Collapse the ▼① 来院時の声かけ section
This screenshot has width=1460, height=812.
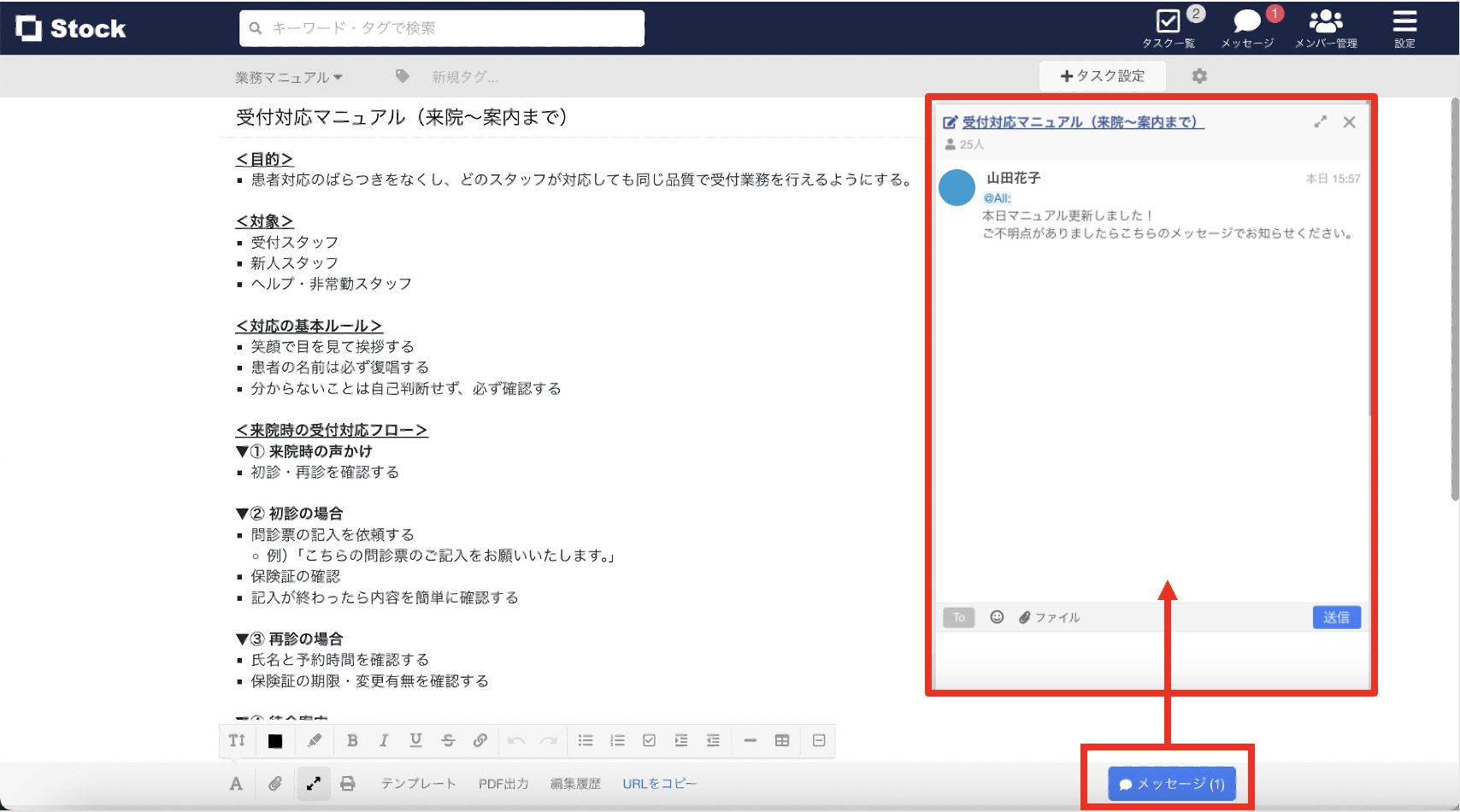(x=242, y=450)
